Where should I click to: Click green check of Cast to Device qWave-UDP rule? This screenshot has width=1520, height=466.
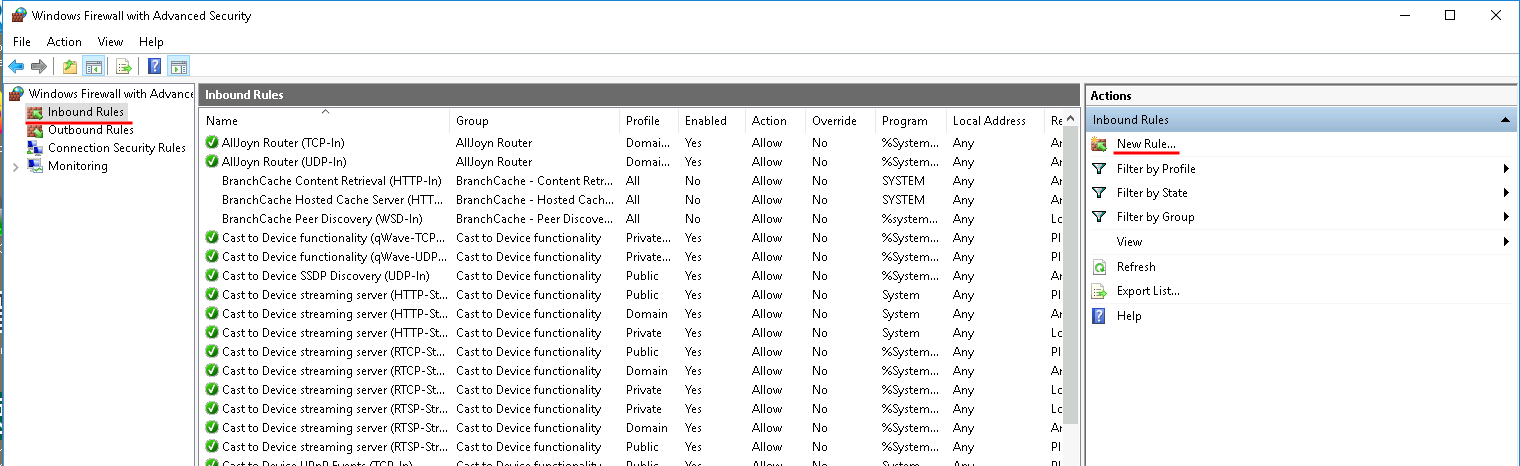[212, 257]
